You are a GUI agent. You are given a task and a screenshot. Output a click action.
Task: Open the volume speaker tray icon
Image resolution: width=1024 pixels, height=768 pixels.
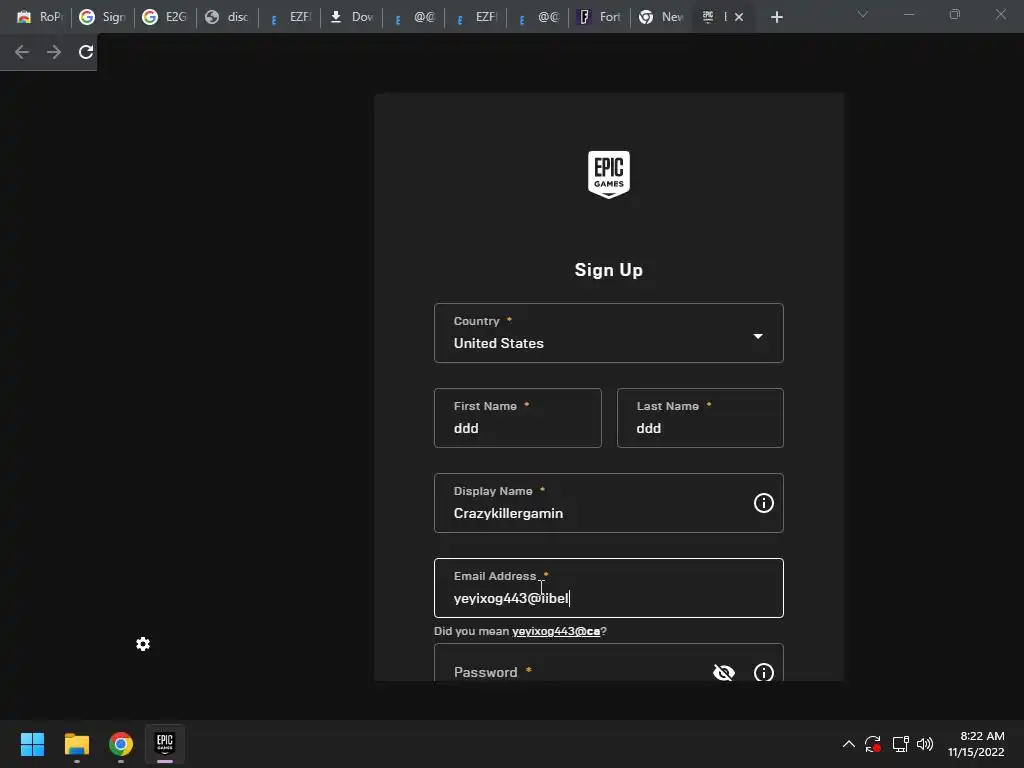tap(925, 744)
